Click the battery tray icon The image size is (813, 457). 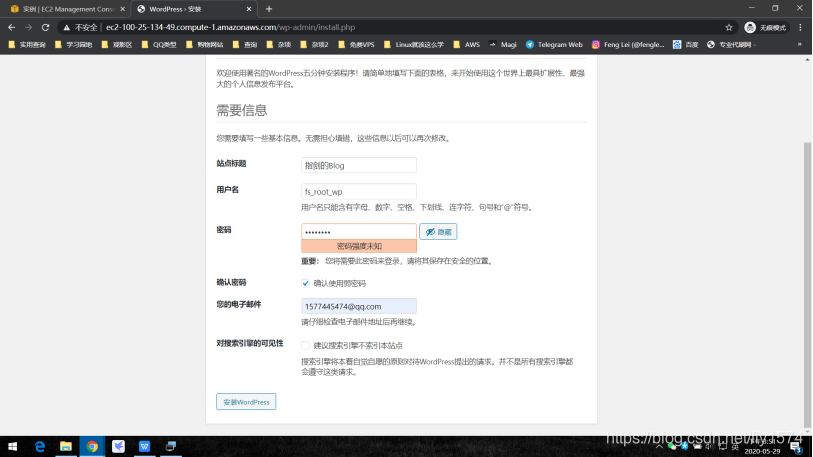pyautogui.click(x=697, y=446)
